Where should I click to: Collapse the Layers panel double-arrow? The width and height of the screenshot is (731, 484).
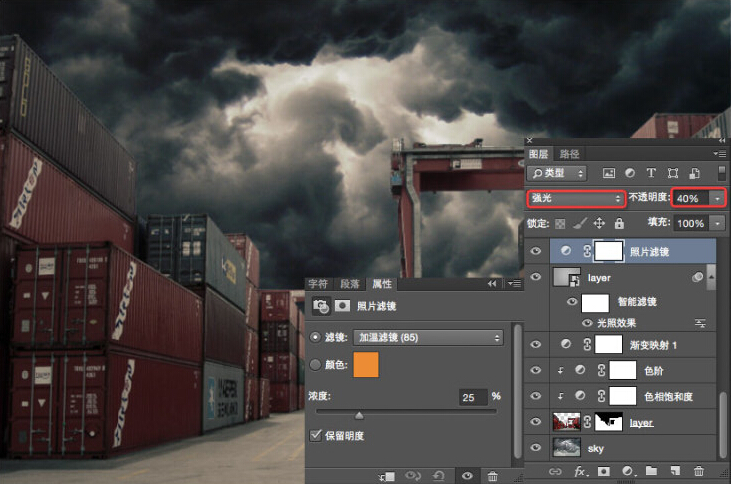tap(721, 140)
